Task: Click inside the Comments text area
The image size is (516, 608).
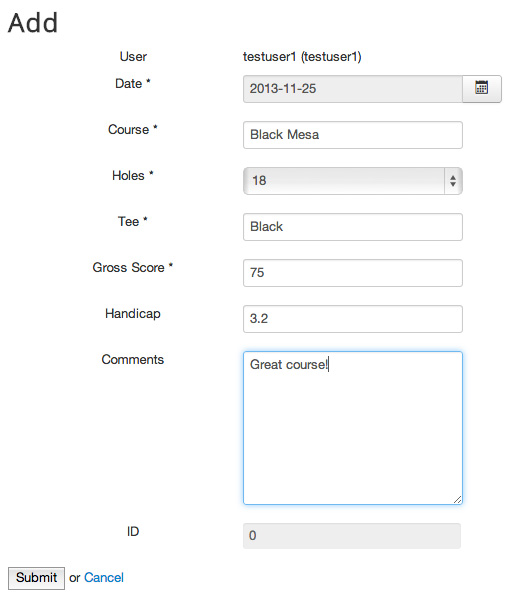Action: click(352, 428)
